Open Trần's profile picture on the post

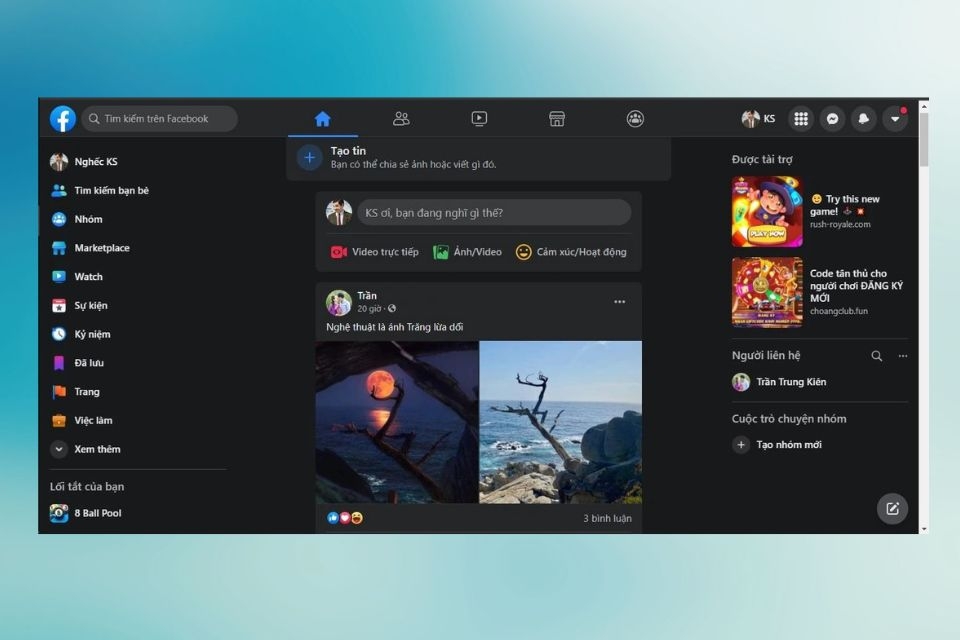pos(339,303)
